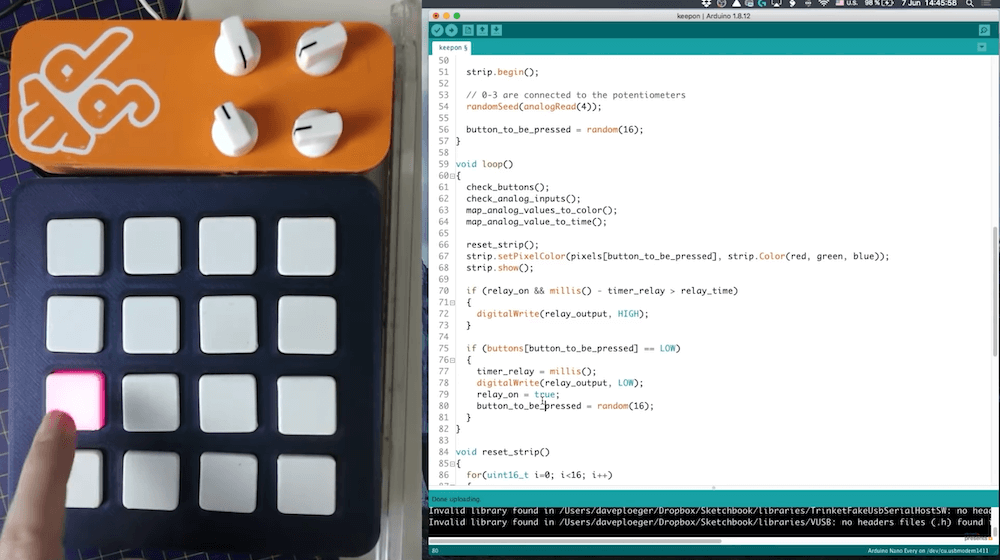Create a new sketch with the New icon
The image size is (1000, 560).
pos(468,30)
